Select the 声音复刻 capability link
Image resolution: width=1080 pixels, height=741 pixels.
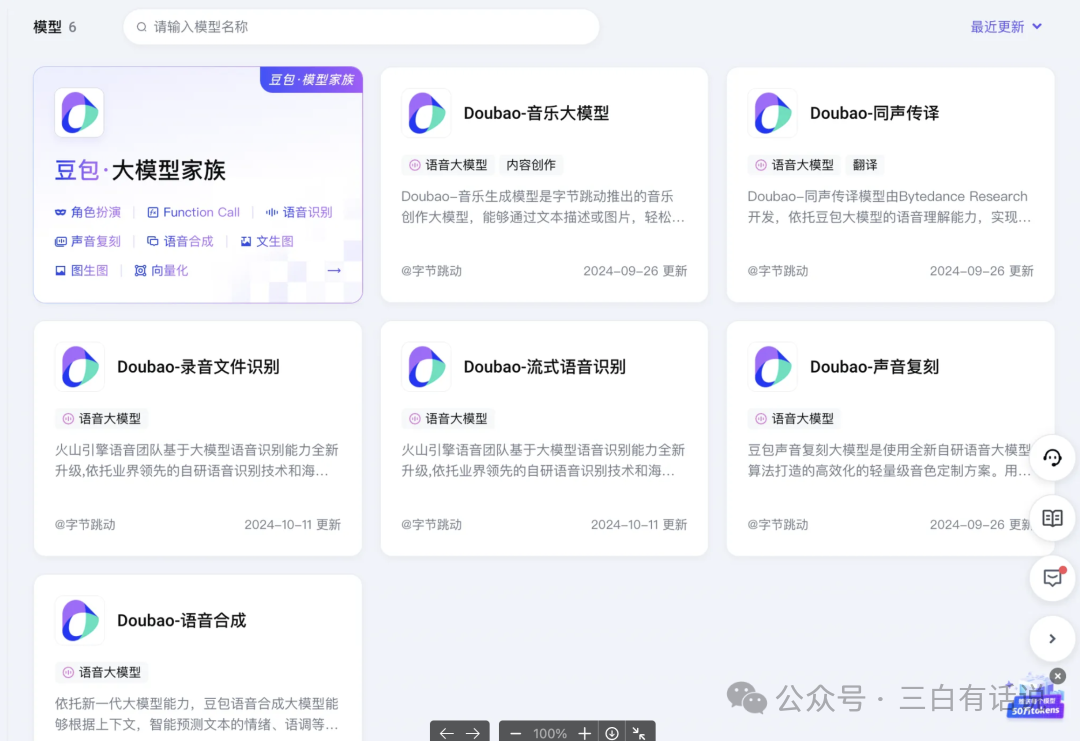(x=88, y=241)
